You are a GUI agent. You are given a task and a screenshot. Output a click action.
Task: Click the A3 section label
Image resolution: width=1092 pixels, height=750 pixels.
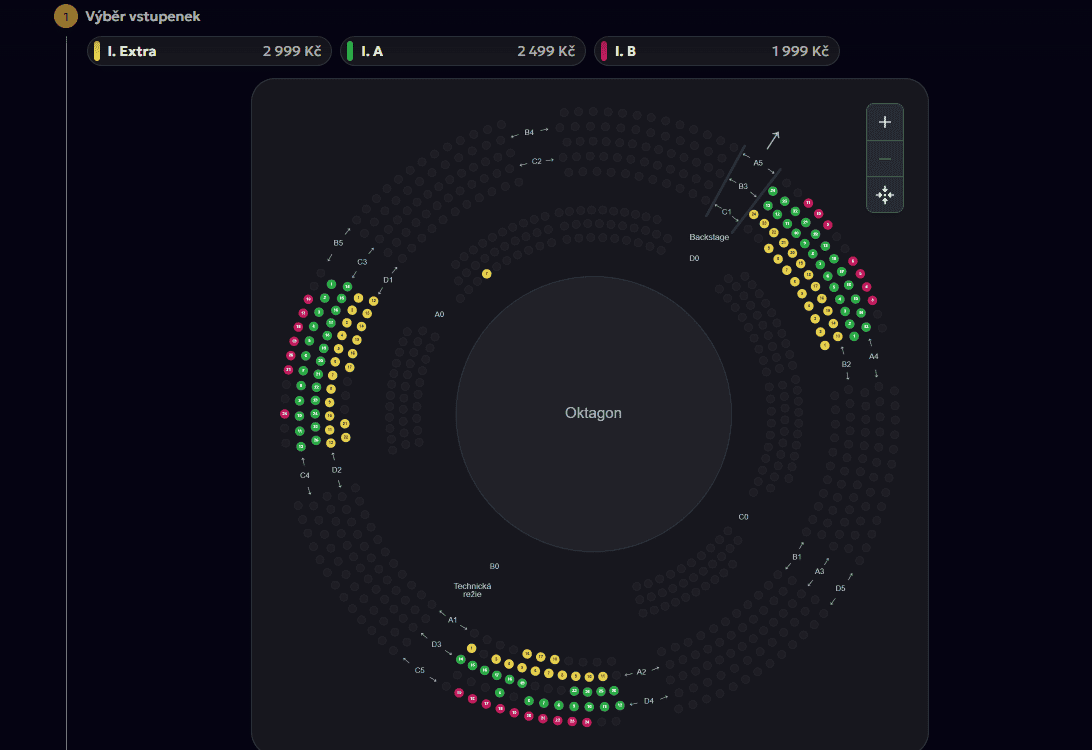pyautogui.click(x=820, y=572)
